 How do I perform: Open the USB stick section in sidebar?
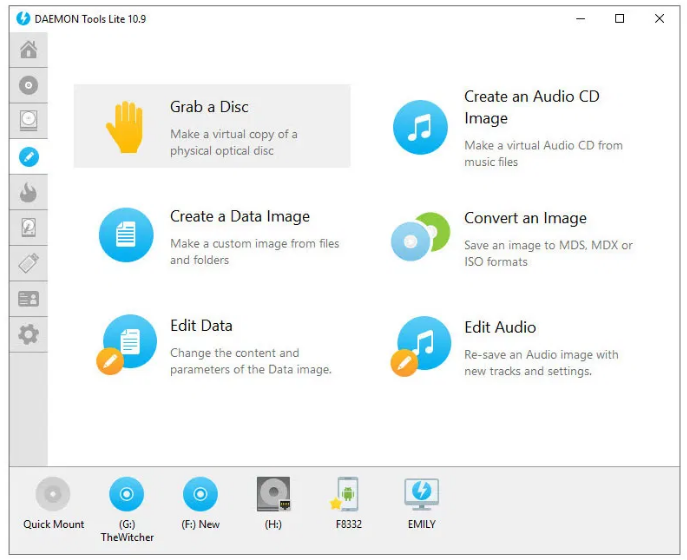tap(28, 264)
